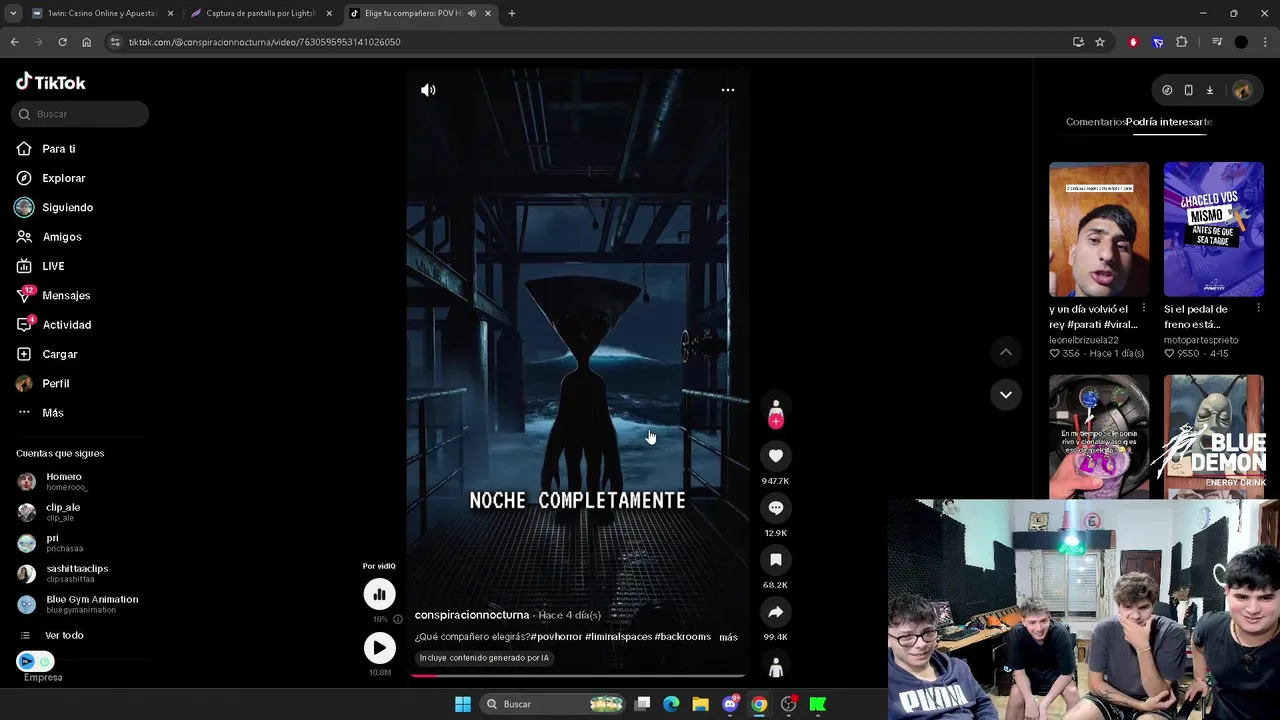Open options for 'Si el pedal de freno' video
Viewport: 1280px width, 720px height.
(1258, 308)
